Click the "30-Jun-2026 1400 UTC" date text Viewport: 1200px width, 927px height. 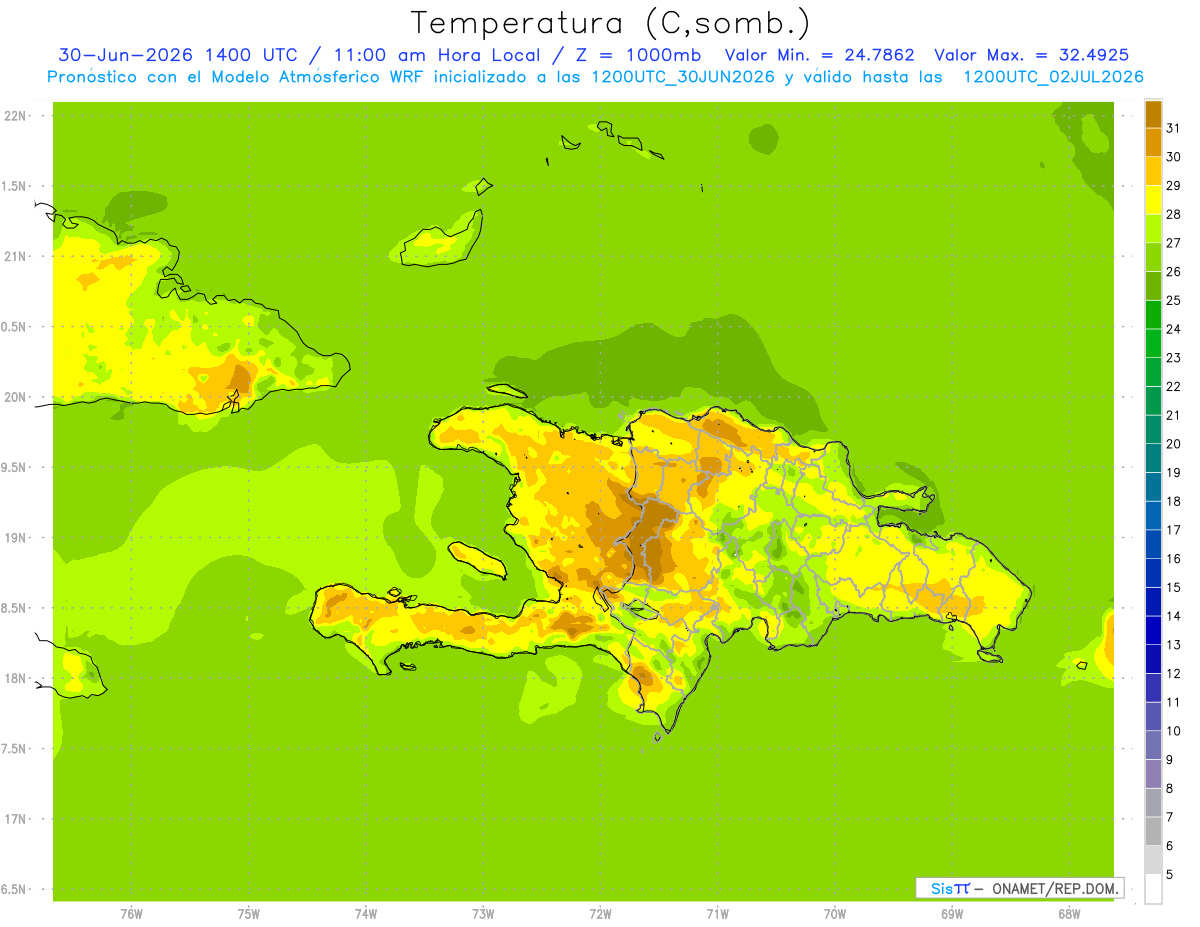pos(177,55)
